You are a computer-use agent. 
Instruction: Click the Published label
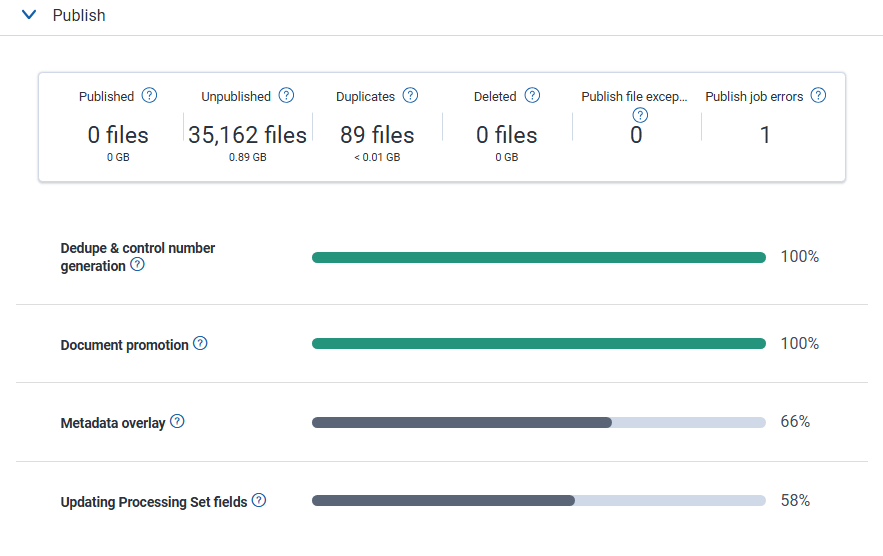point(106,96)
